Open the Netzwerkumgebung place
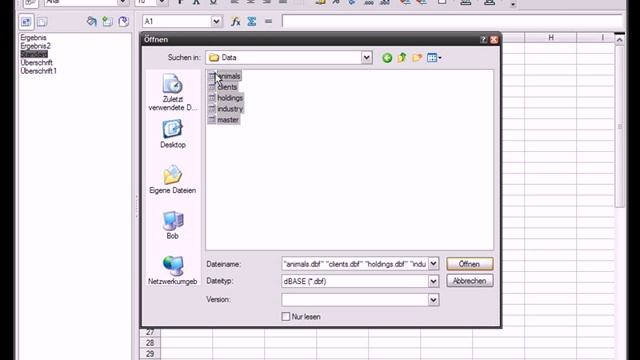The image size is (640, 360). pos(173,270)
